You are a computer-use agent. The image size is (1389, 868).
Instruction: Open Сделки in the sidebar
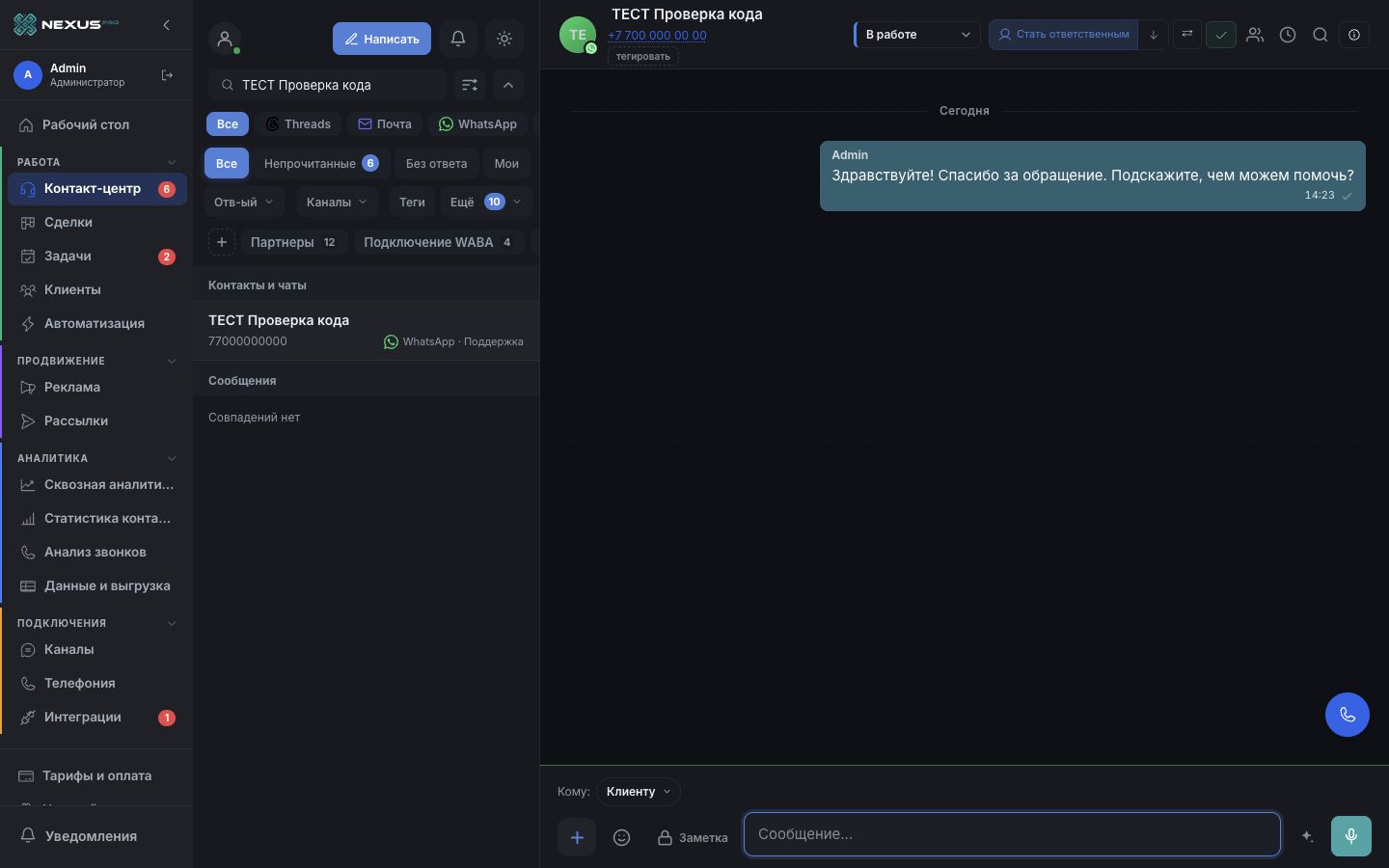[96, 222]
